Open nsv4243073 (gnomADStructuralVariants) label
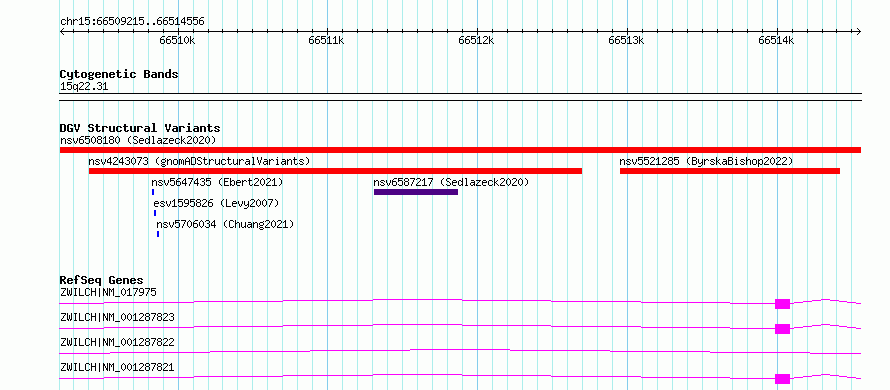The image size is (890, 390). tap(199, 161)
